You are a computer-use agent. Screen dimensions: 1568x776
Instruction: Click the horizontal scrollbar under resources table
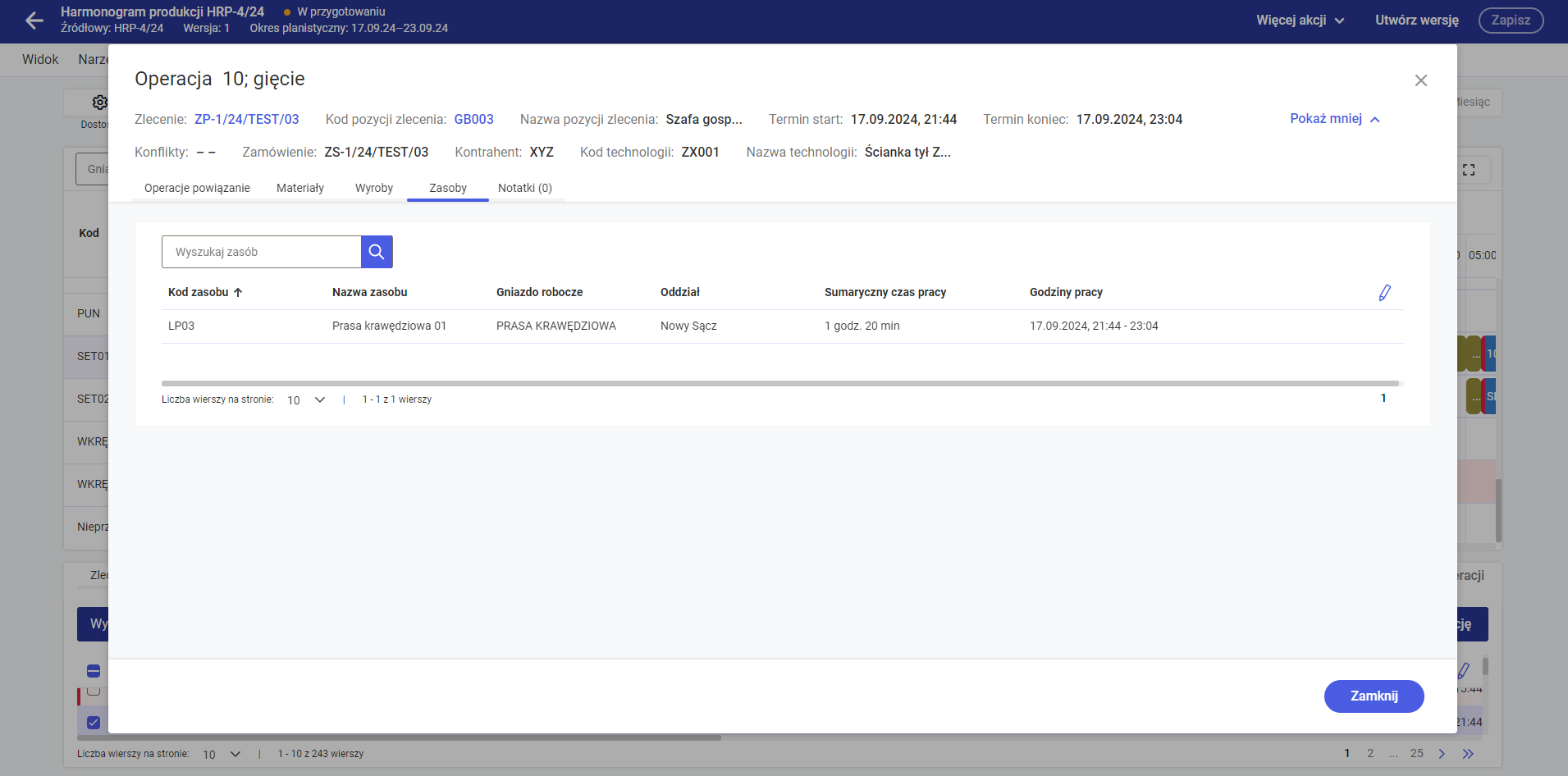[x=779, y=383]
